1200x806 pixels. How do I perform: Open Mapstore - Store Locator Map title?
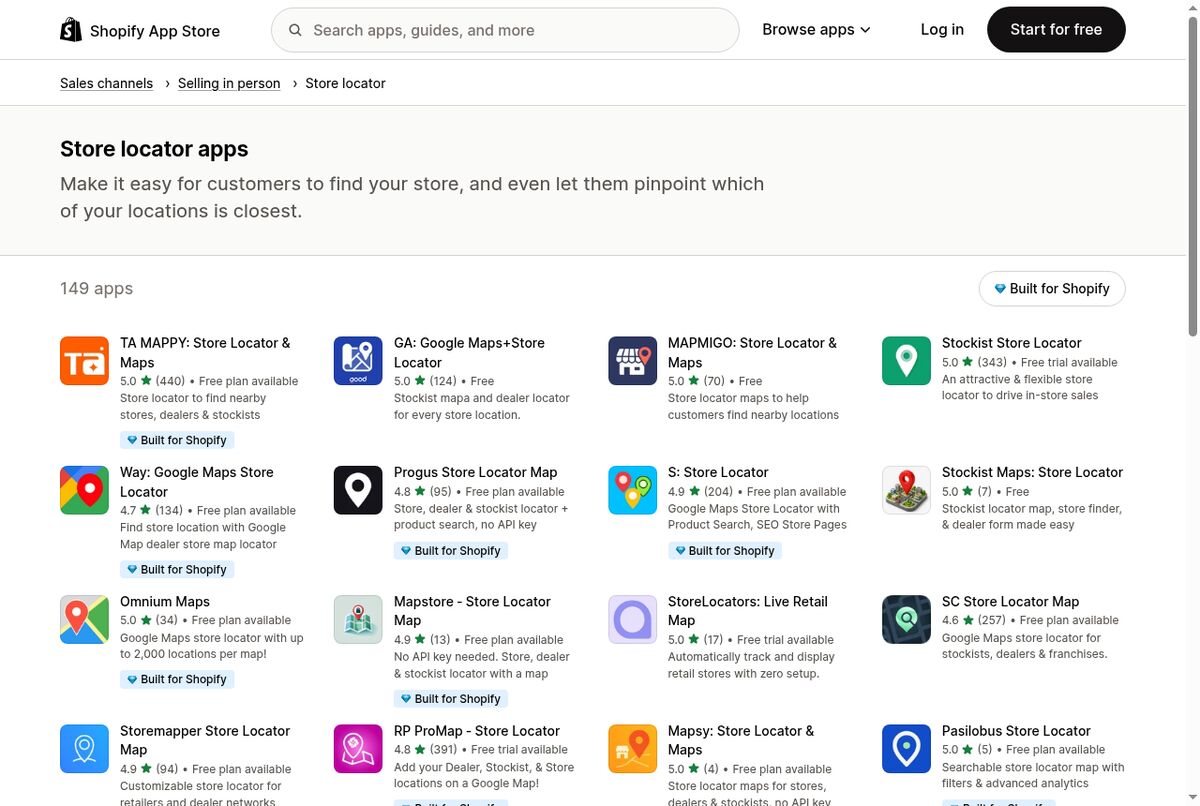click(x=472, y=611)
